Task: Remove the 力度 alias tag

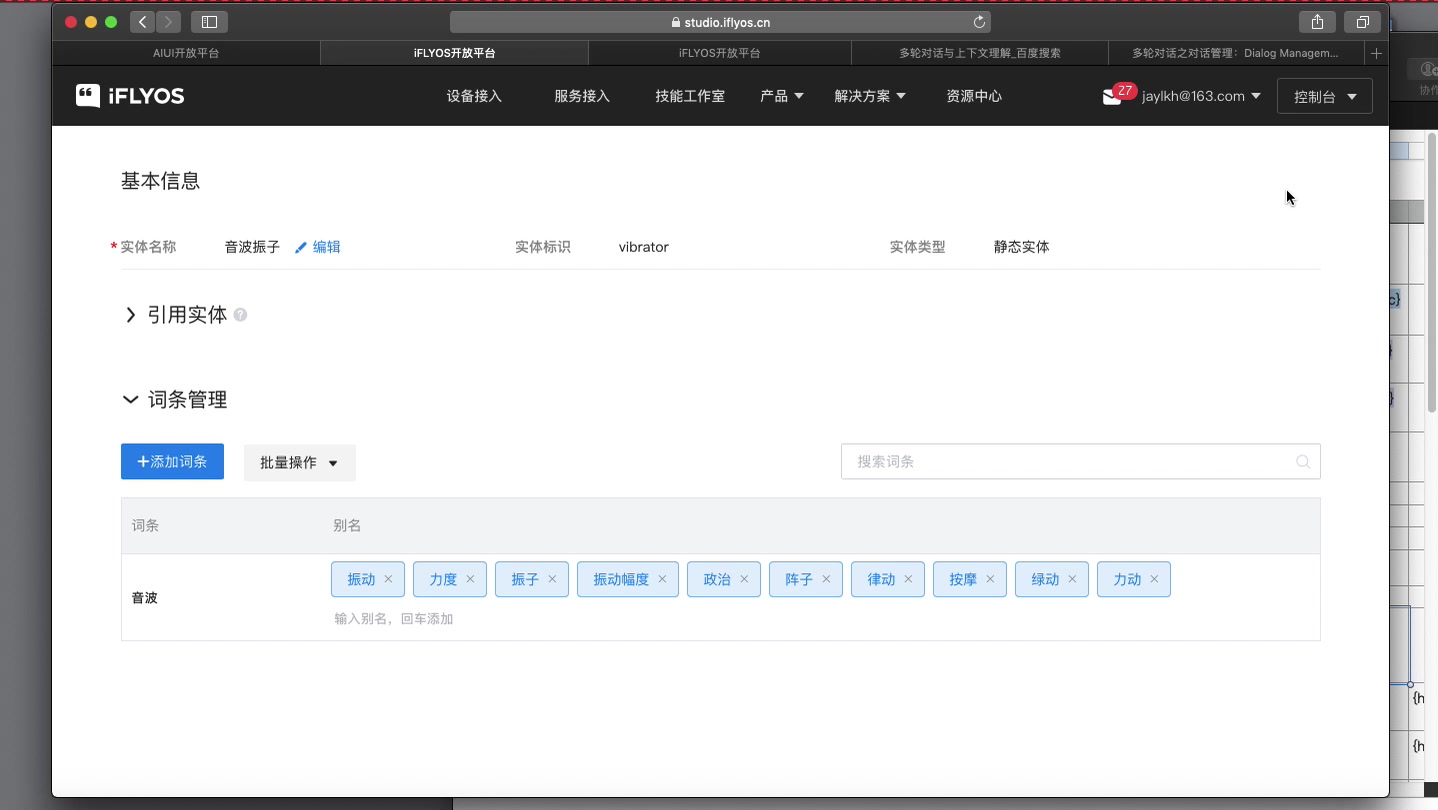Action: click(x=470, y=579)
